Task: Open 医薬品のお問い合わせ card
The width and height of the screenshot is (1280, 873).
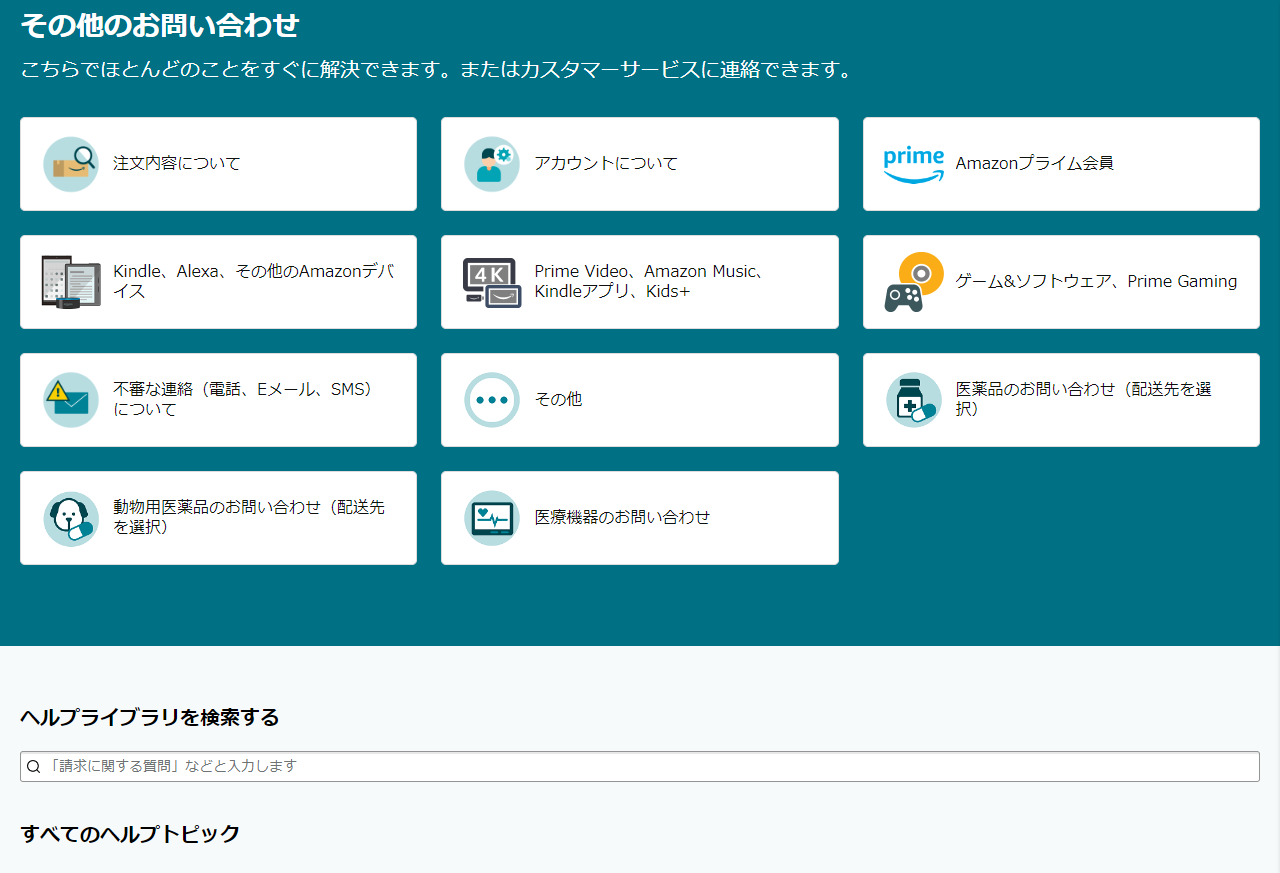Action: [1061, 400]
